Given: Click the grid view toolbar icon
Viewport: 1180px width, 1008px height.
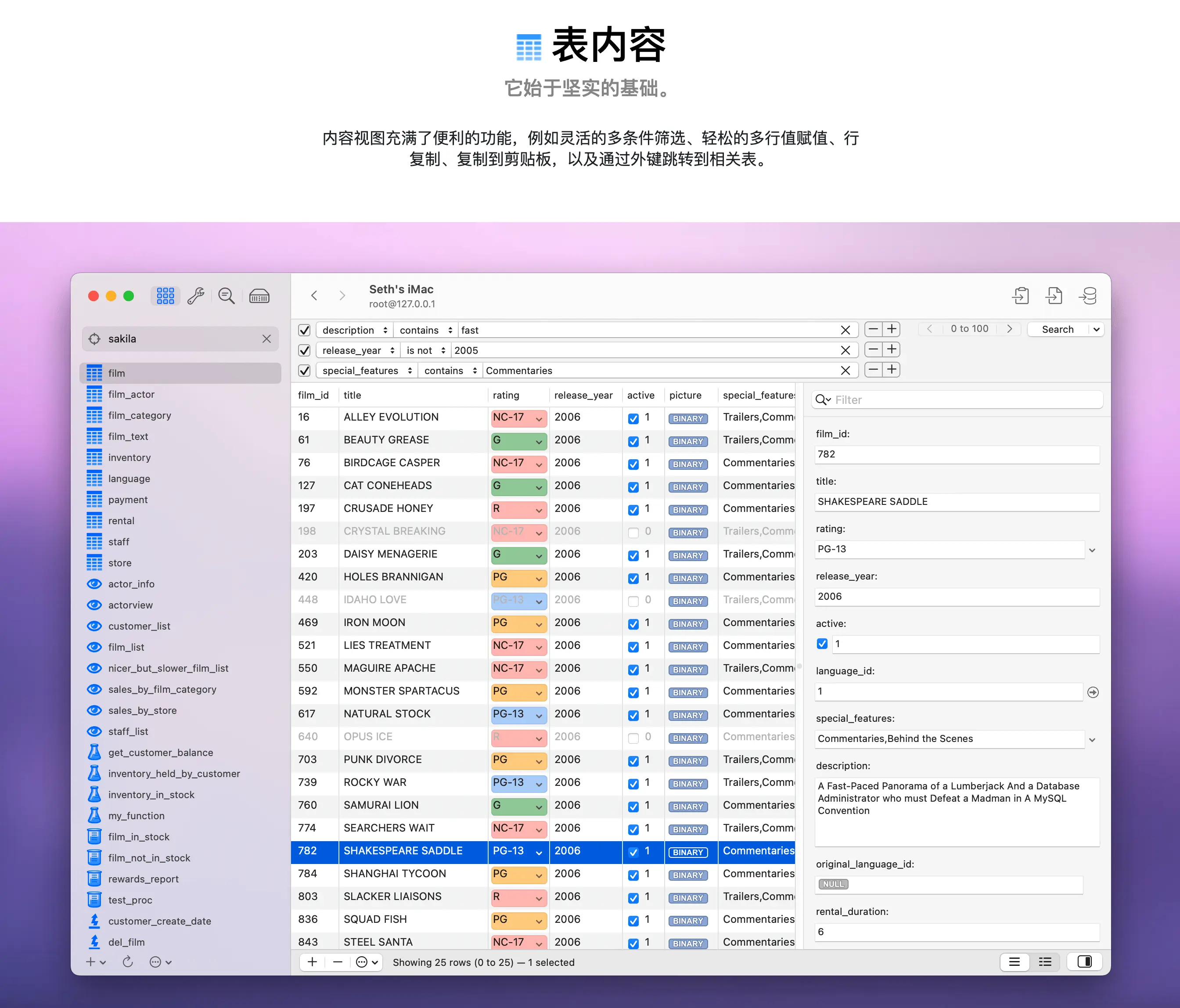Looking at the screenshot, I should point(165,296).
